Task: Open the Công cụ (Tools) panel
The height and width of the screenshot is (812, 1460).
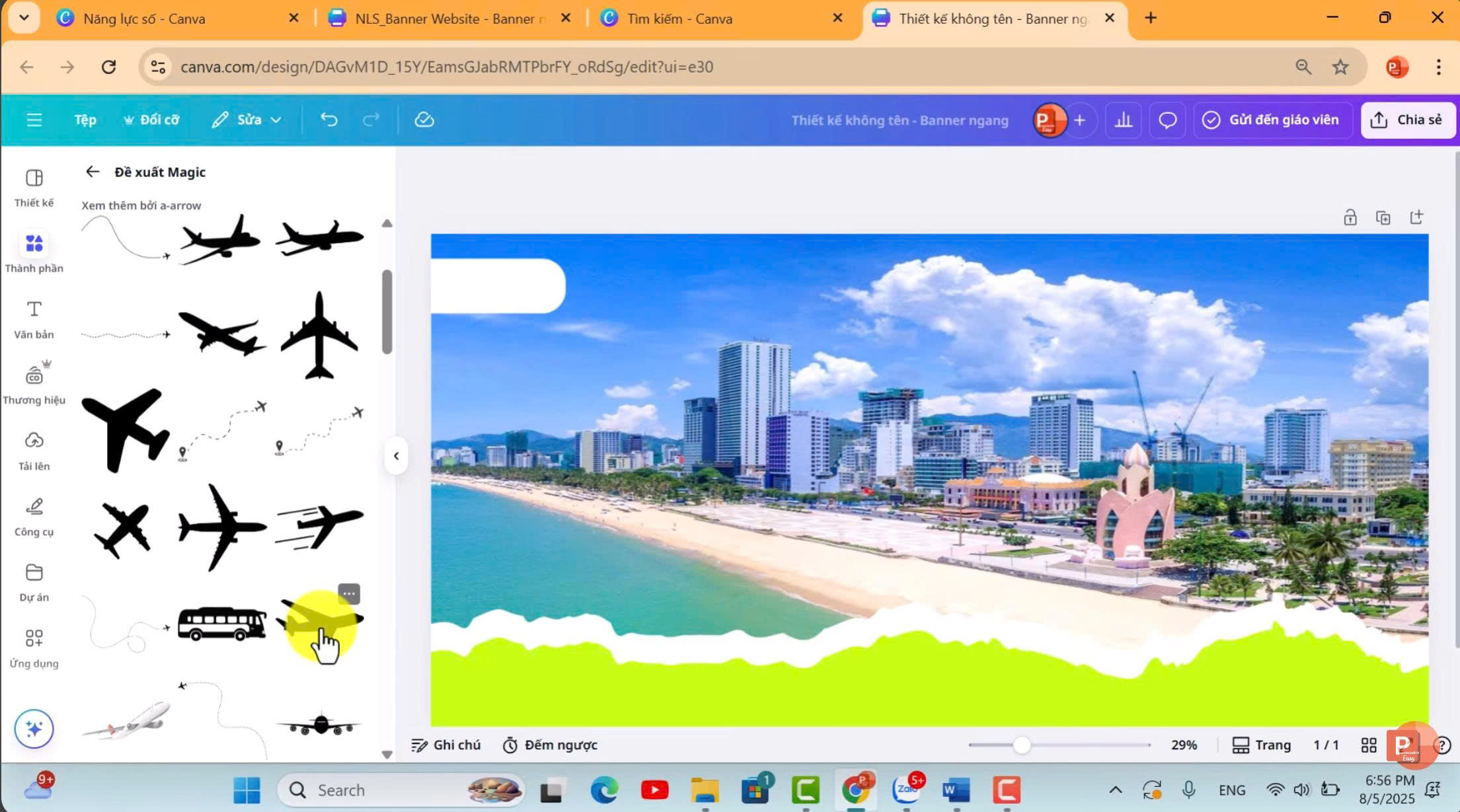Action: [34, 515]
